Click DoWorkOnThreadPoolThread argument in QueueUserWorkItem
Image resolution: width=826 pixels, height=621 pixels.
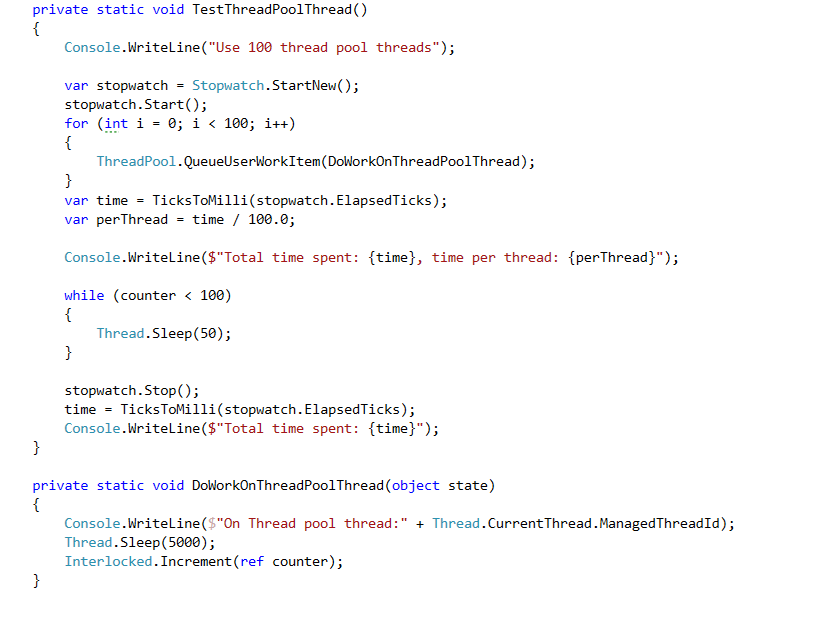(x=424, y=162)
